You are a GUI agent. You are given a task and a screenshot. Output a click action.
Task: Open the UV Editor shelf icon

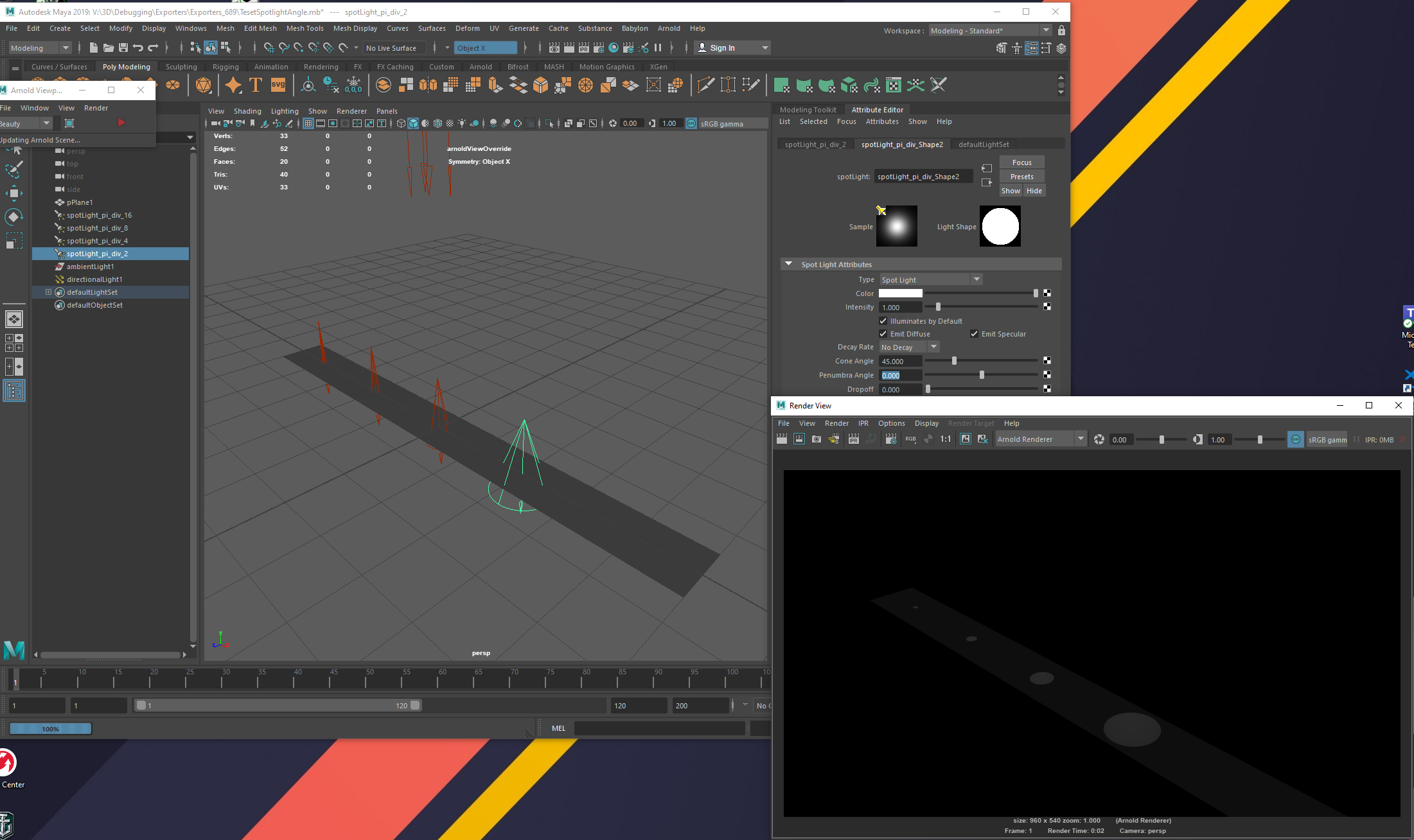click(x=893, y=85)
